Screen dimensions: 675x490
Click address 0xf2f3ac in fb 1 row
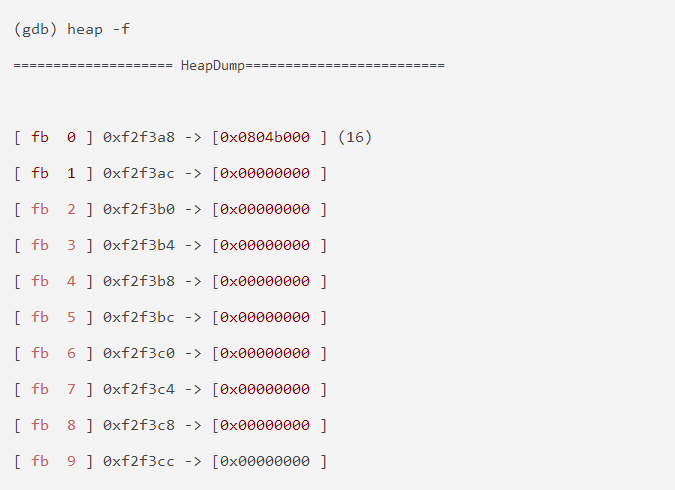pyautogui.click(x=138, y=173)
